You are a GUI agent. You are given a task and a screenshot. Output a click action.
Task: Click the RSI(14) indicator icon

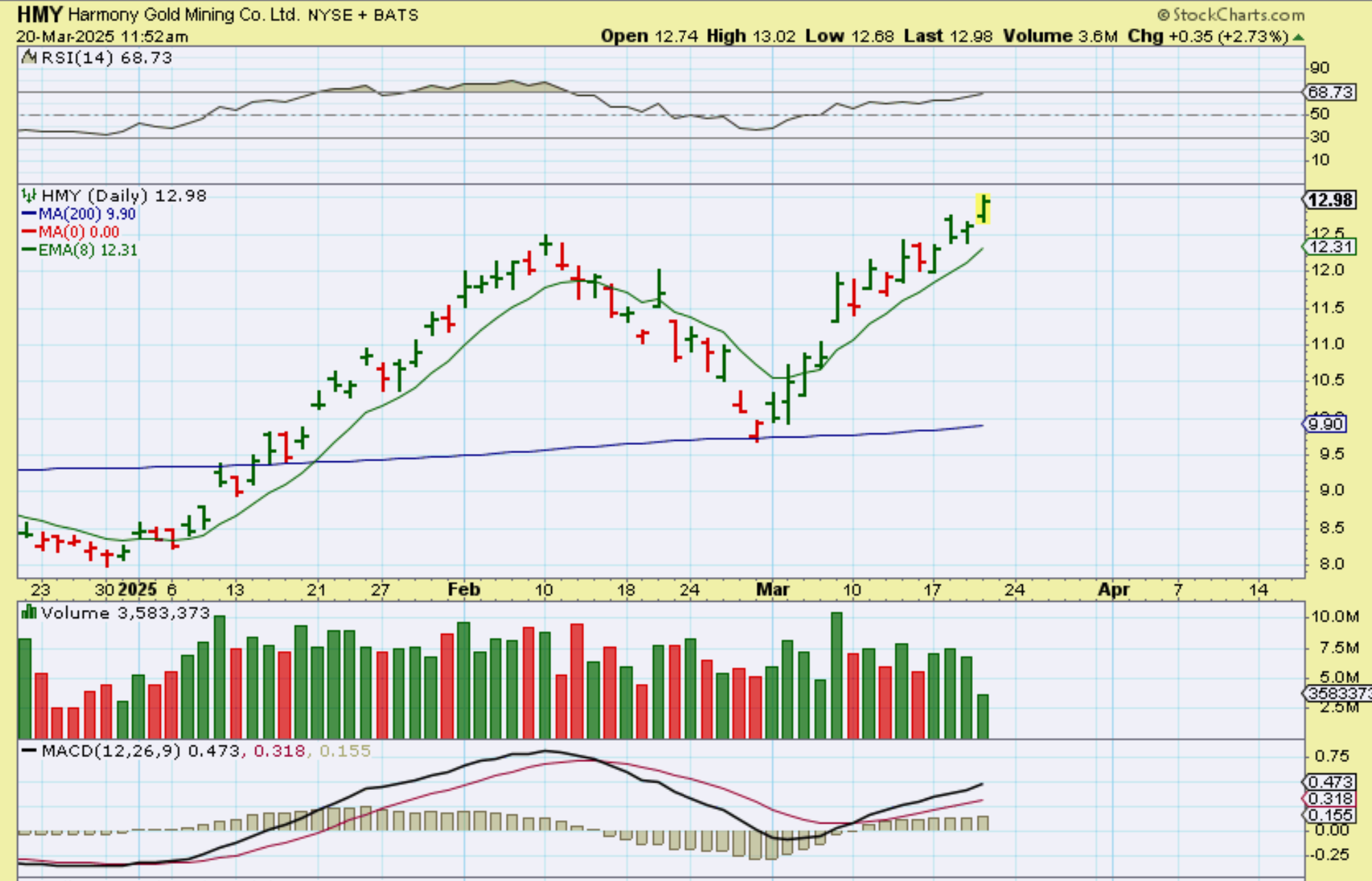(29, 58)
